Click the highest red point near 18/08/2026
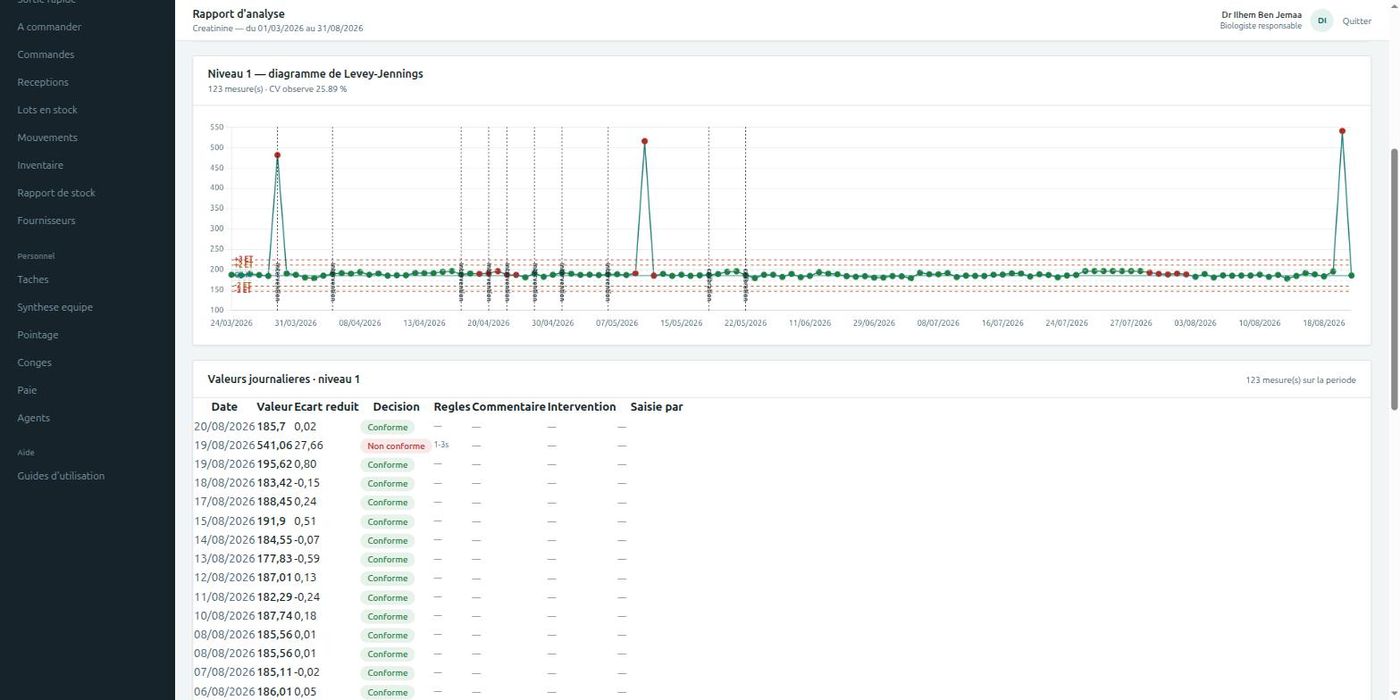The height and width of the screenshot is (700, 1400). click(1342, 131)
